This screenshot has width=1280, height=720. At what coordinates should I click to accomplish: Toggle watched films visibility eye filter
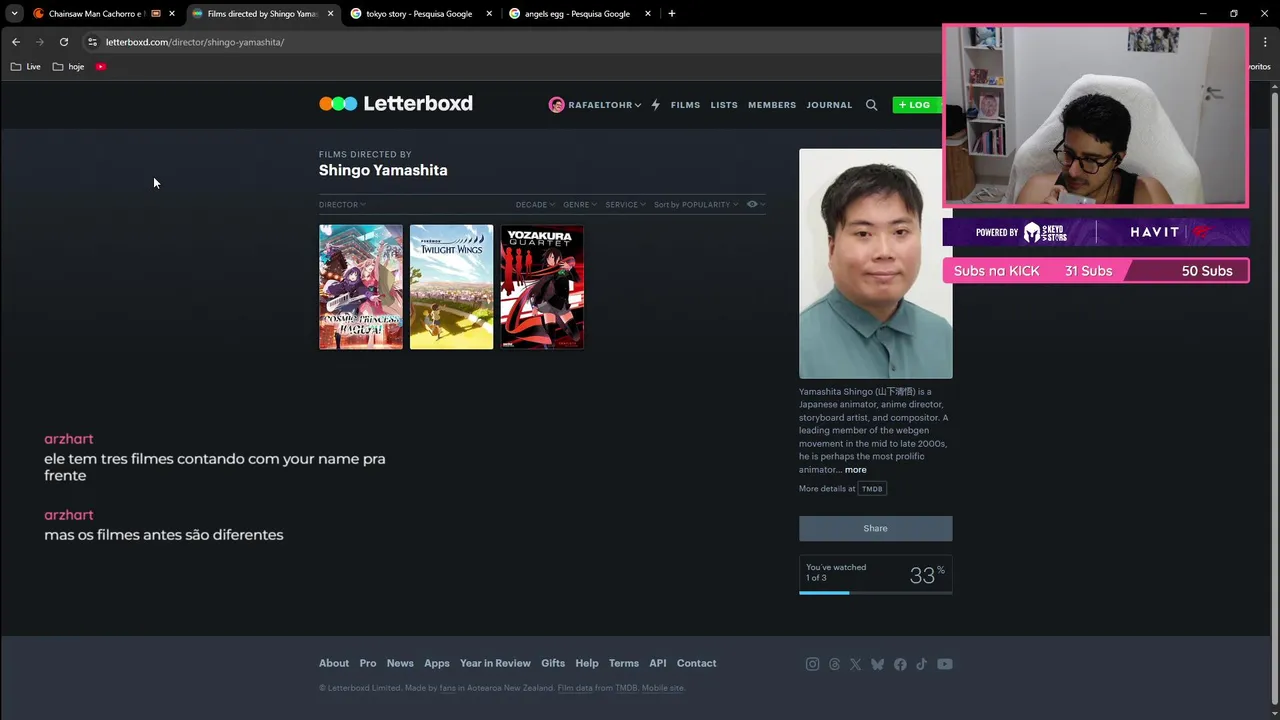pyautogui.click(x=756, y=204)
